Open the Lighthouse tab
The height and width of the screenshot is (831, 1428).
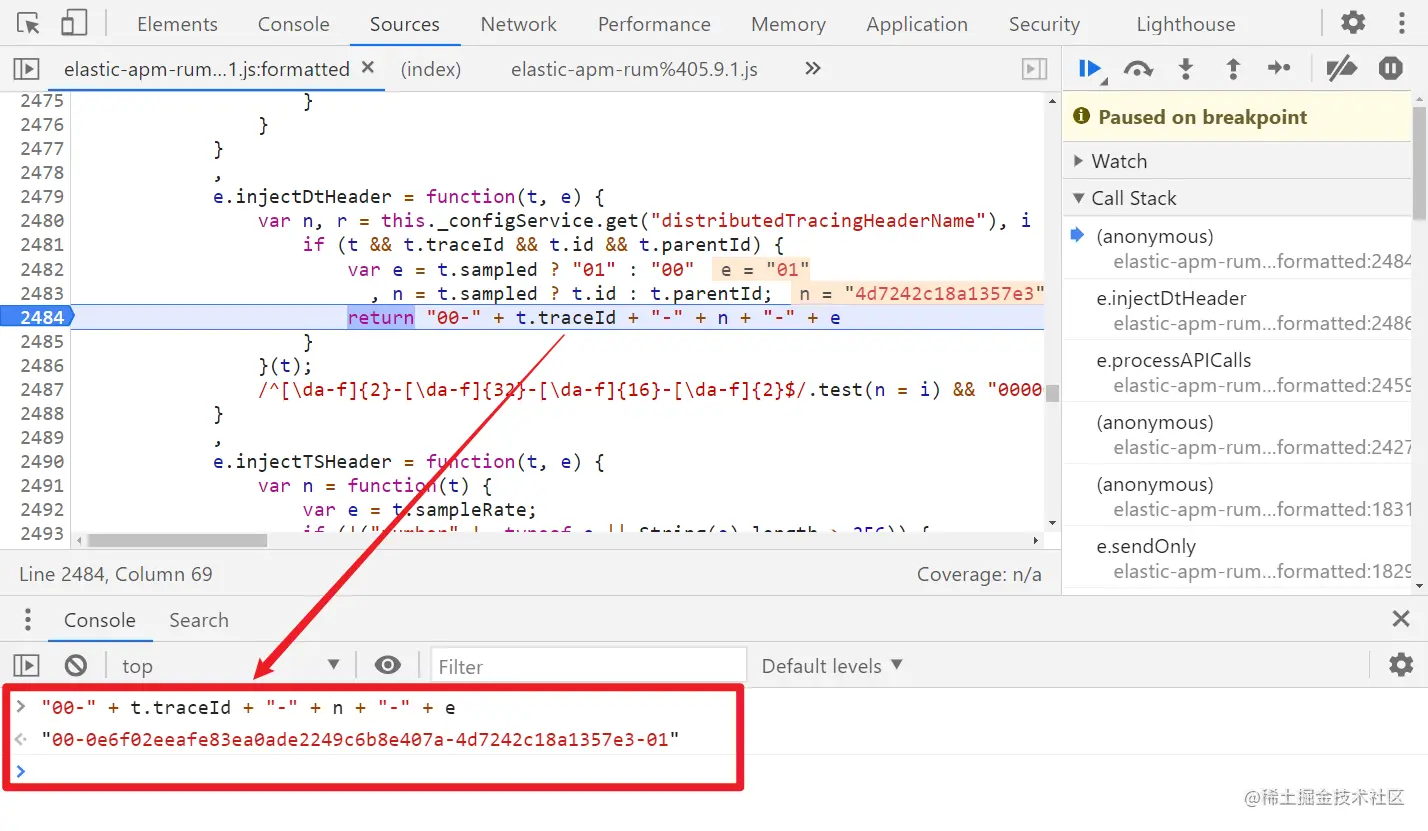1185,24
